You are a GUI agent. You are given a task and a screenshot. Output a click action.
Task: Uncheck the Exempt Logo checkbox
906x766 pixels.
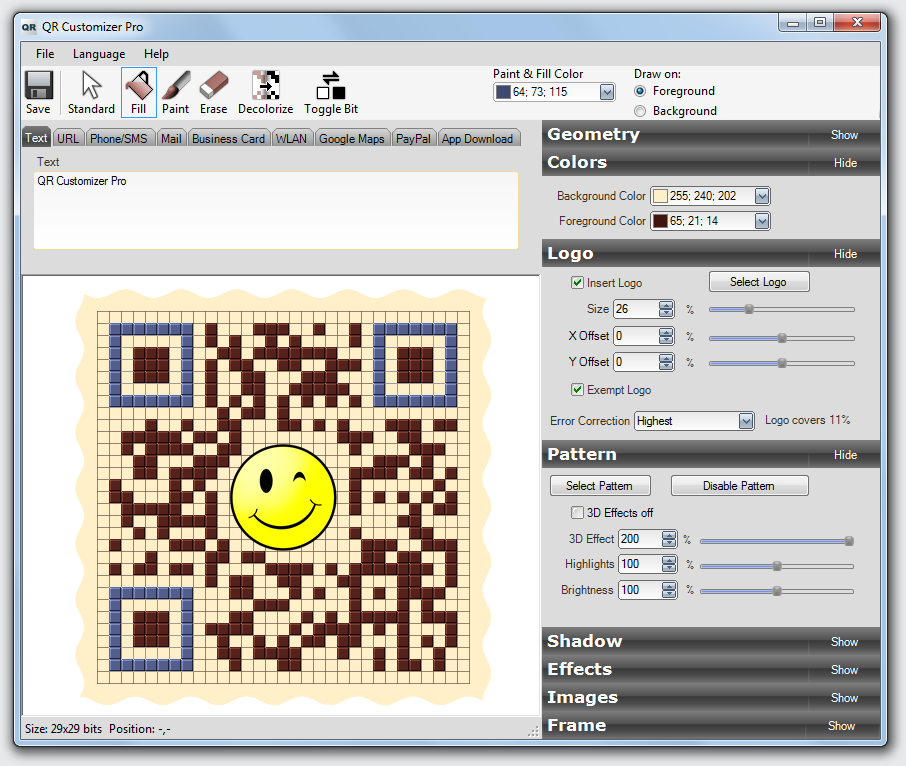[577, 390]
